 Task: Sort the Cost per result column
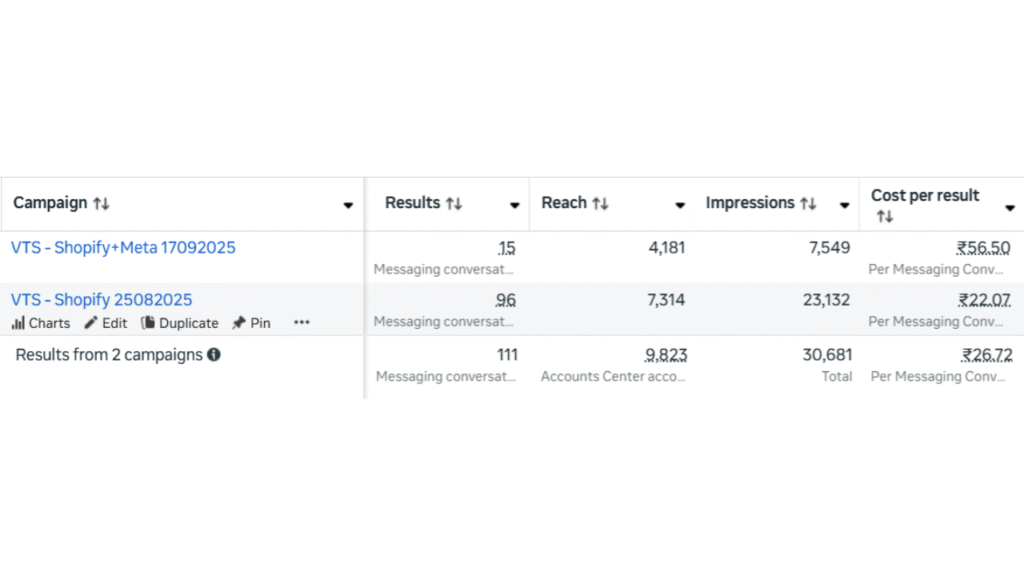[x=885, y=216]
